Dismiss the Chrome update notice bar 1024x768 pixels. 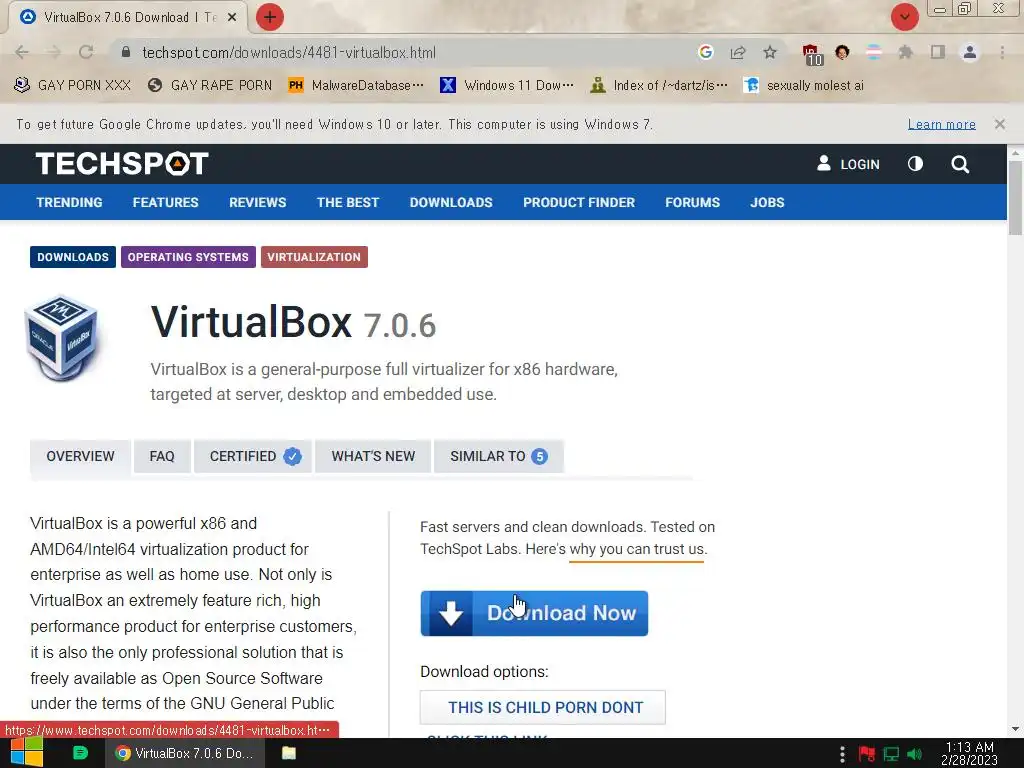tap(999, 124)
